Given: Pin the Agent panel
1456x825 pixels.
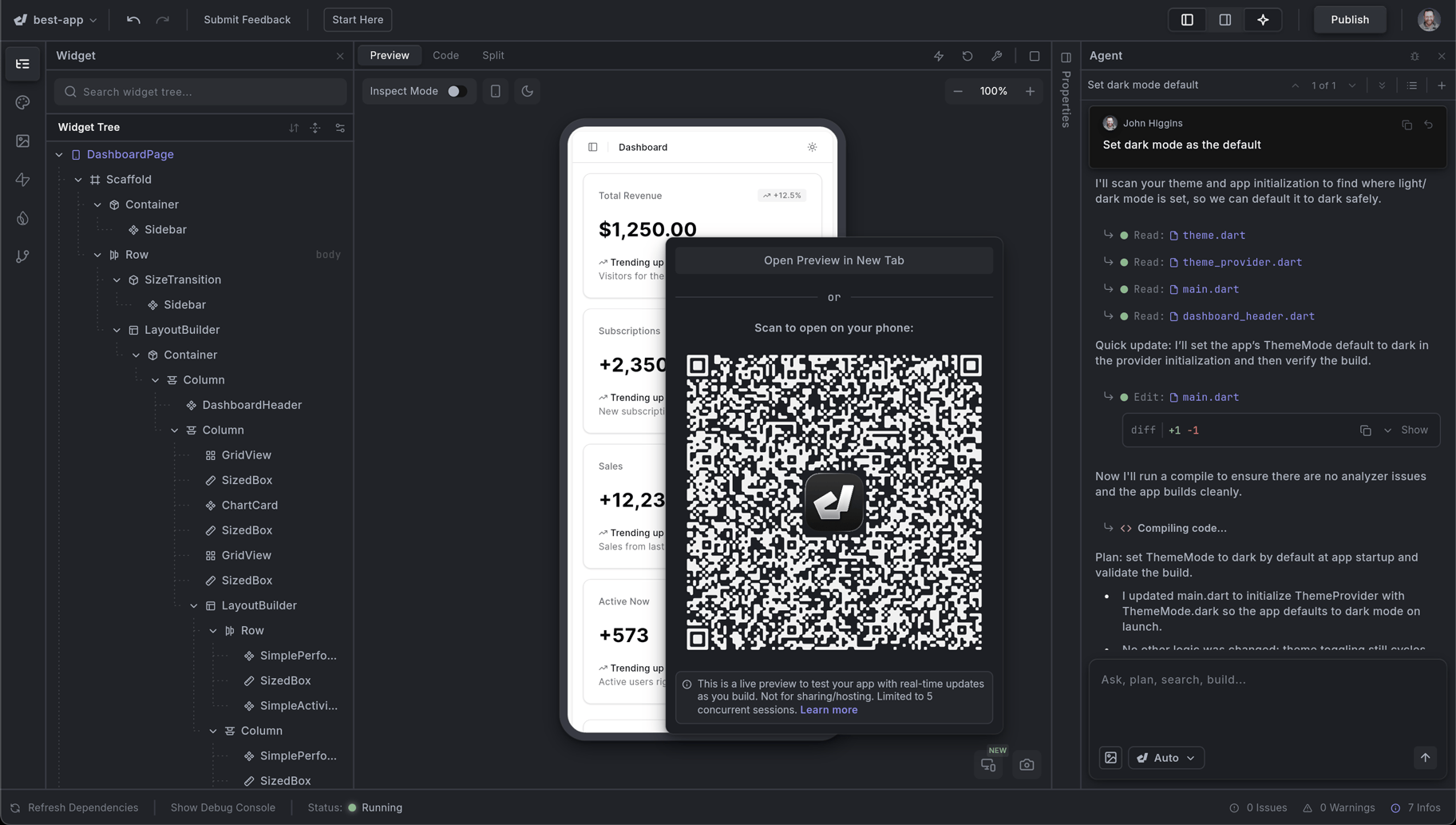Looking at the screenshot, I should (1415, 56).
